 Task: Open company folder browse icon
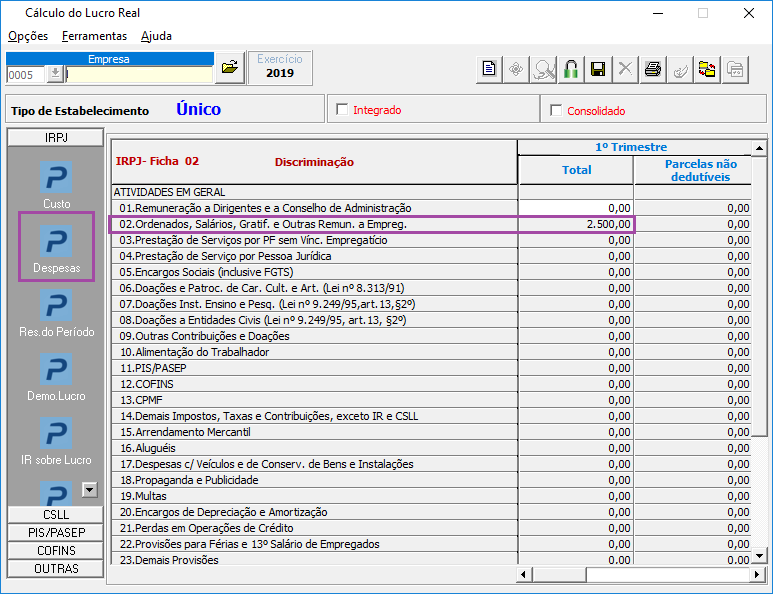click(230, 68)
